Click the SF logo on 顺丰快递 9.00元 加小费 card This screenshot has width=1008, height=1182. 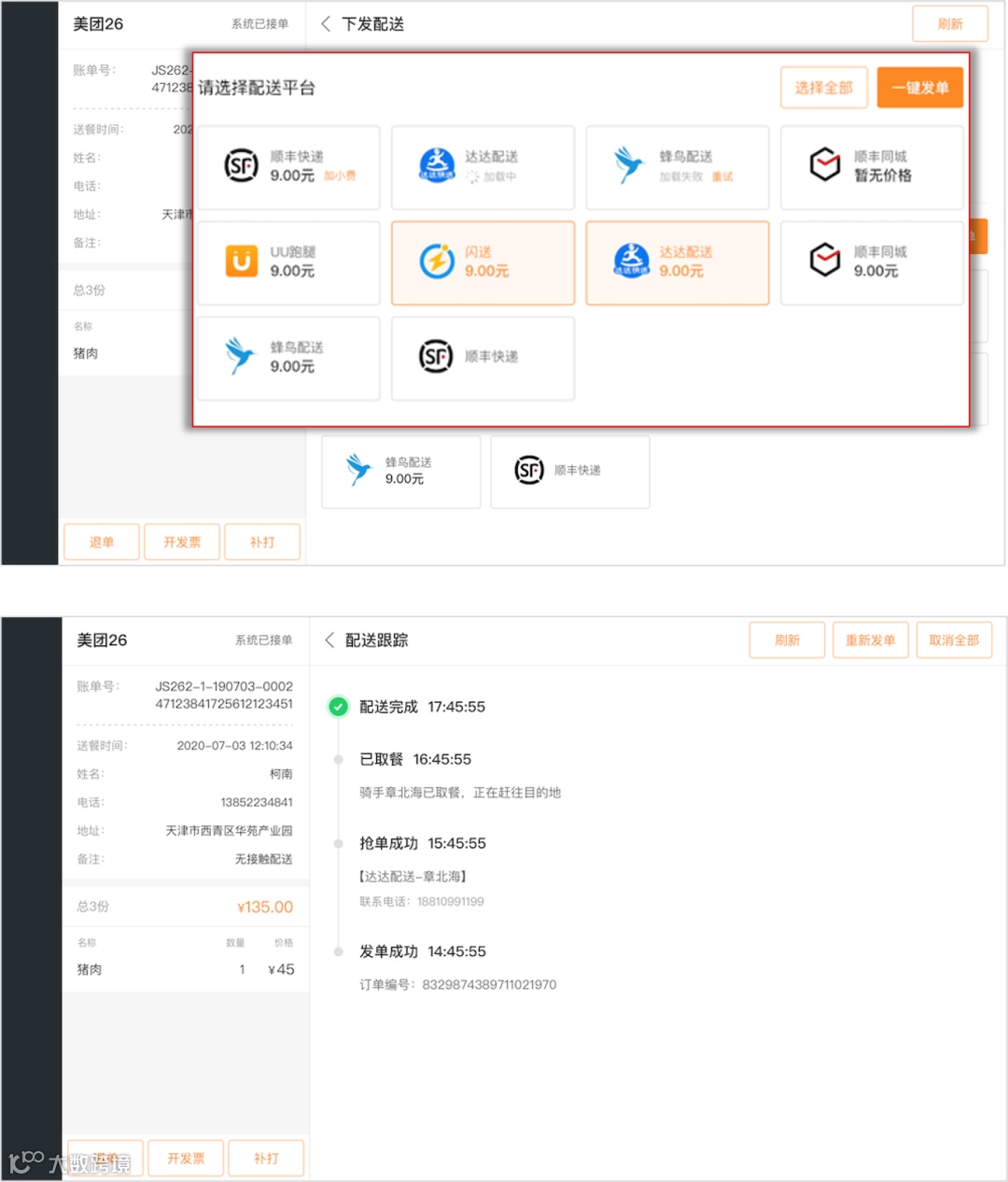click(x=241, y=166)
